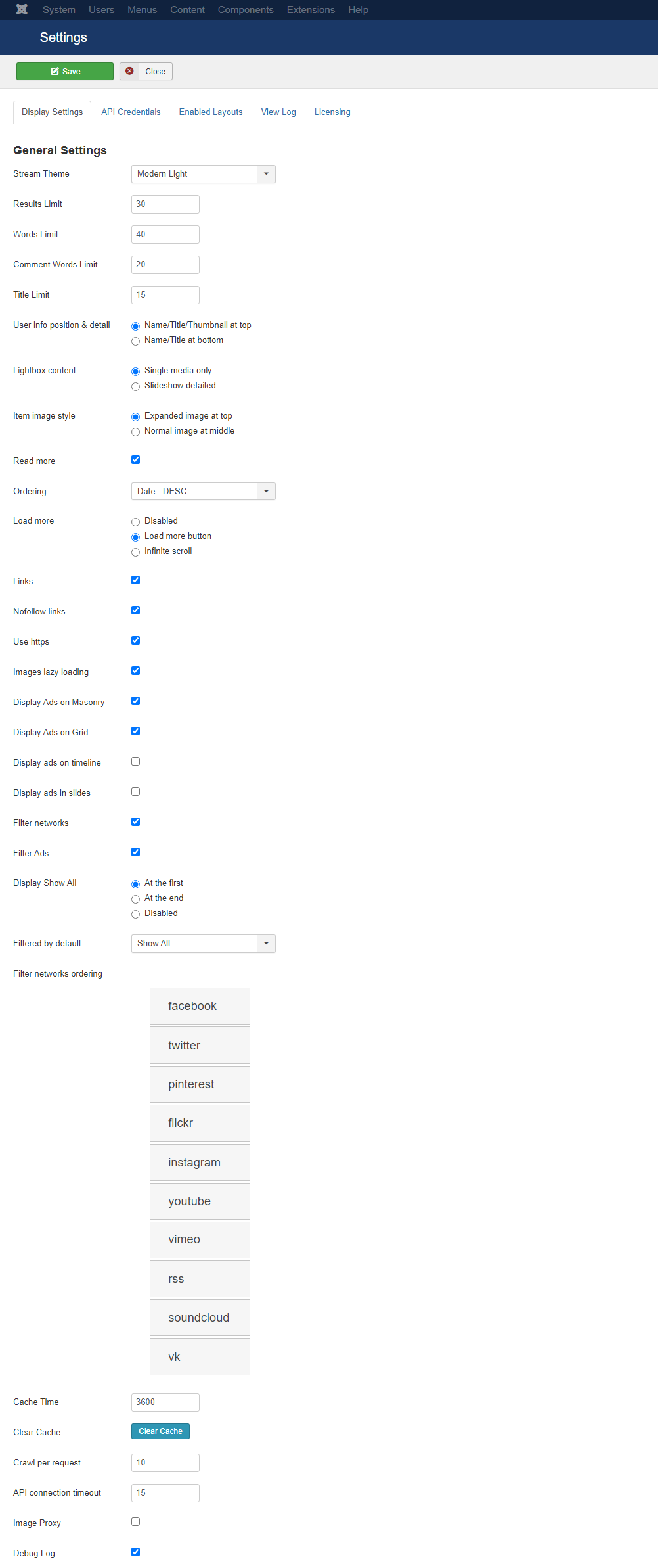Select Display Show All Disabled option

pyautogui.click(x=136, y=914)
